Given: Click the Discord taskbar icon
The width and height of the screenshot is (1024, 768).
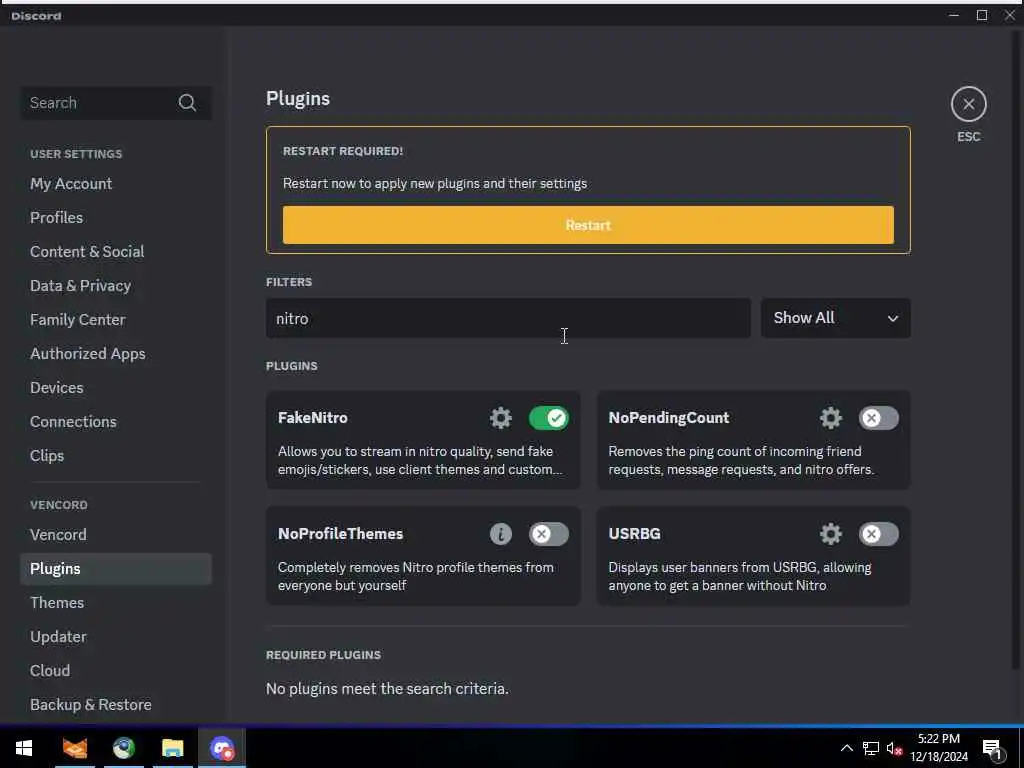Looking at the screenshot, I should [x=222, y=748].
